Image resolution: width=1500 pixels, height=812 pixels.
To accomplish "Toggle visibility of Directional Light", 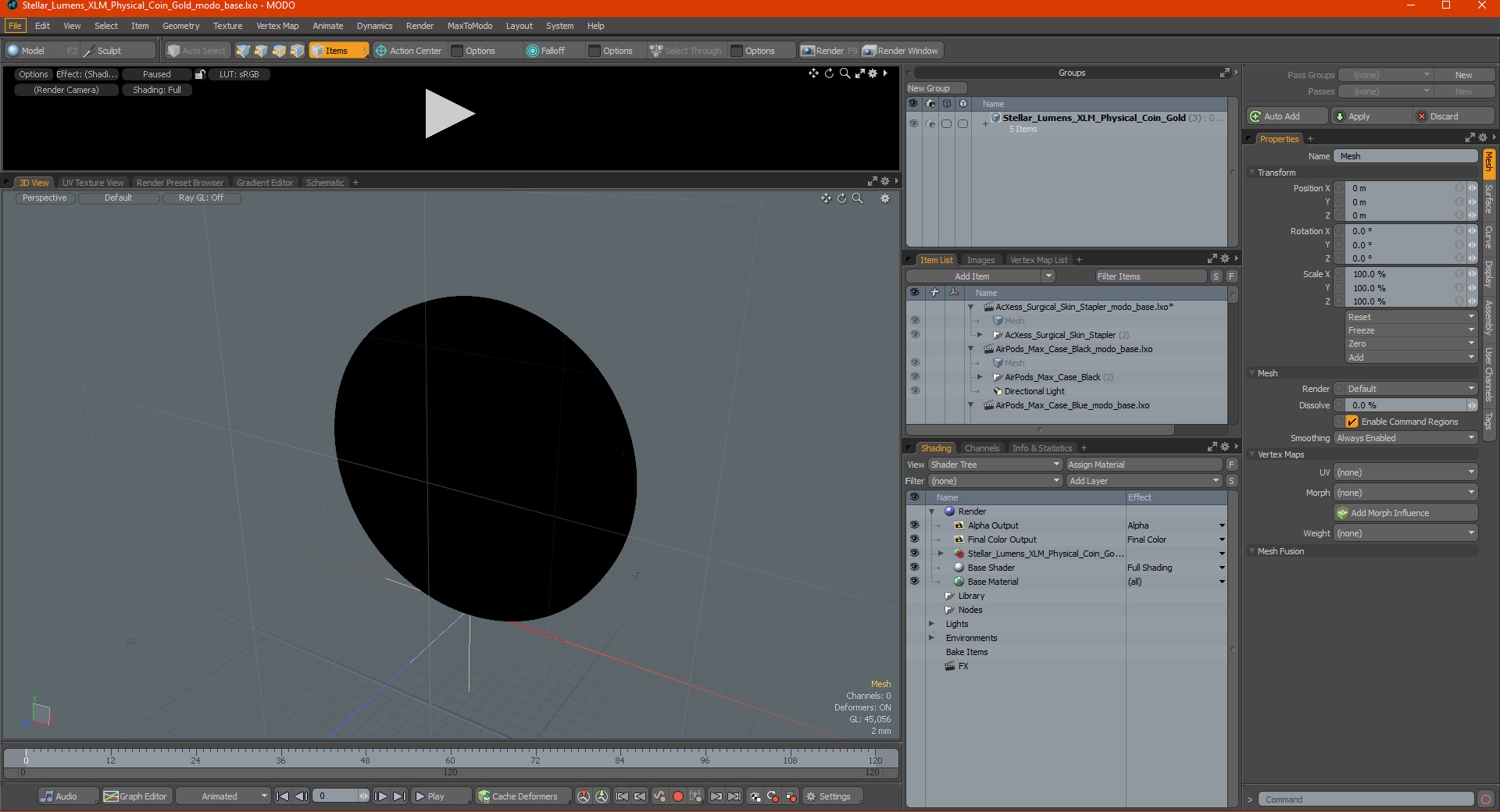I will click(915, 391).
